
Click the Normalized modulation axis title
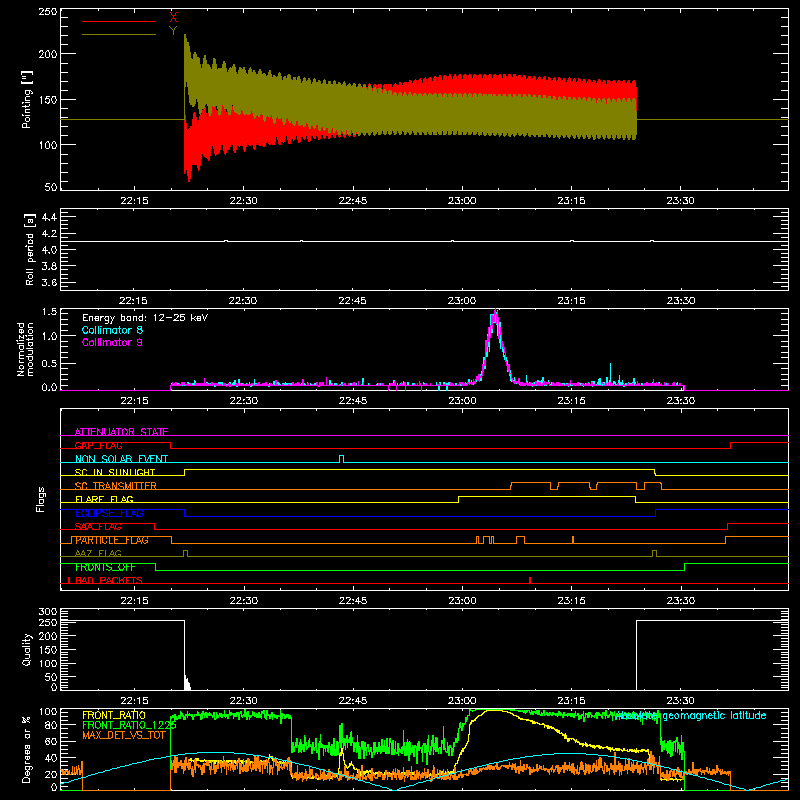[26, 349]
